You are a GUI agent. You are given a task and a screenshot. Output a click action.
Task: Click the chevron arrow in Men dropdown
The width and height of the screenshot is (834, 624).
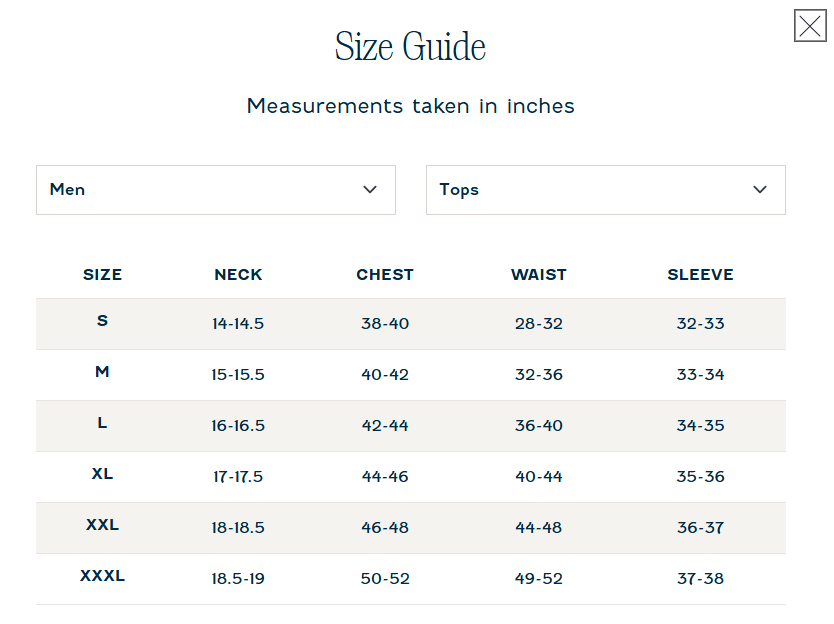pyautogui.click(x=370, y=189)
